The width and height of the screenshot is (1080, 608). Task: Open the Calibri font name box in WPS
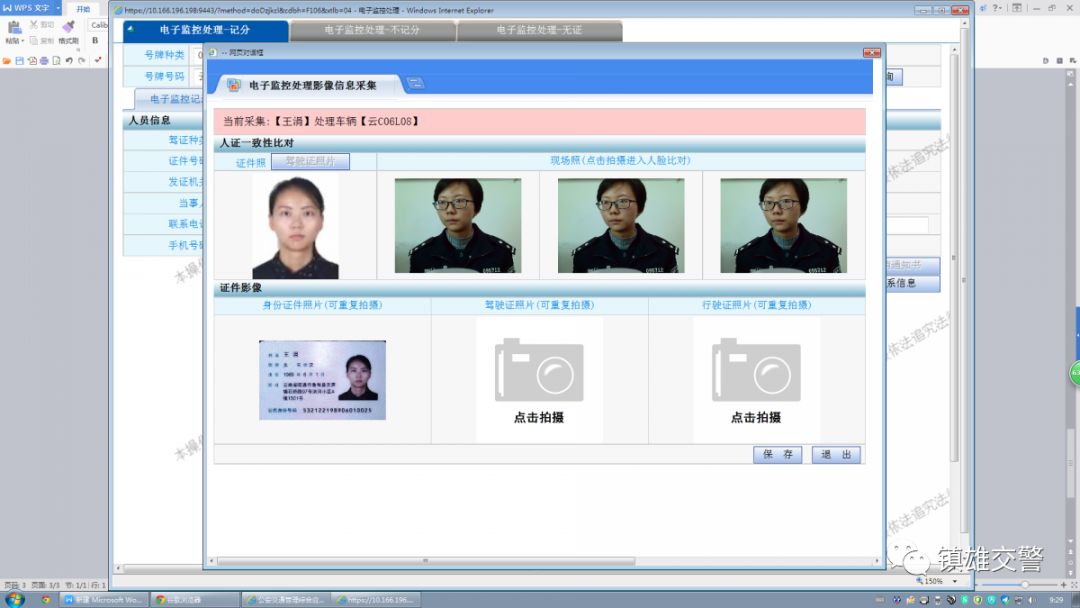coord(98,25)
